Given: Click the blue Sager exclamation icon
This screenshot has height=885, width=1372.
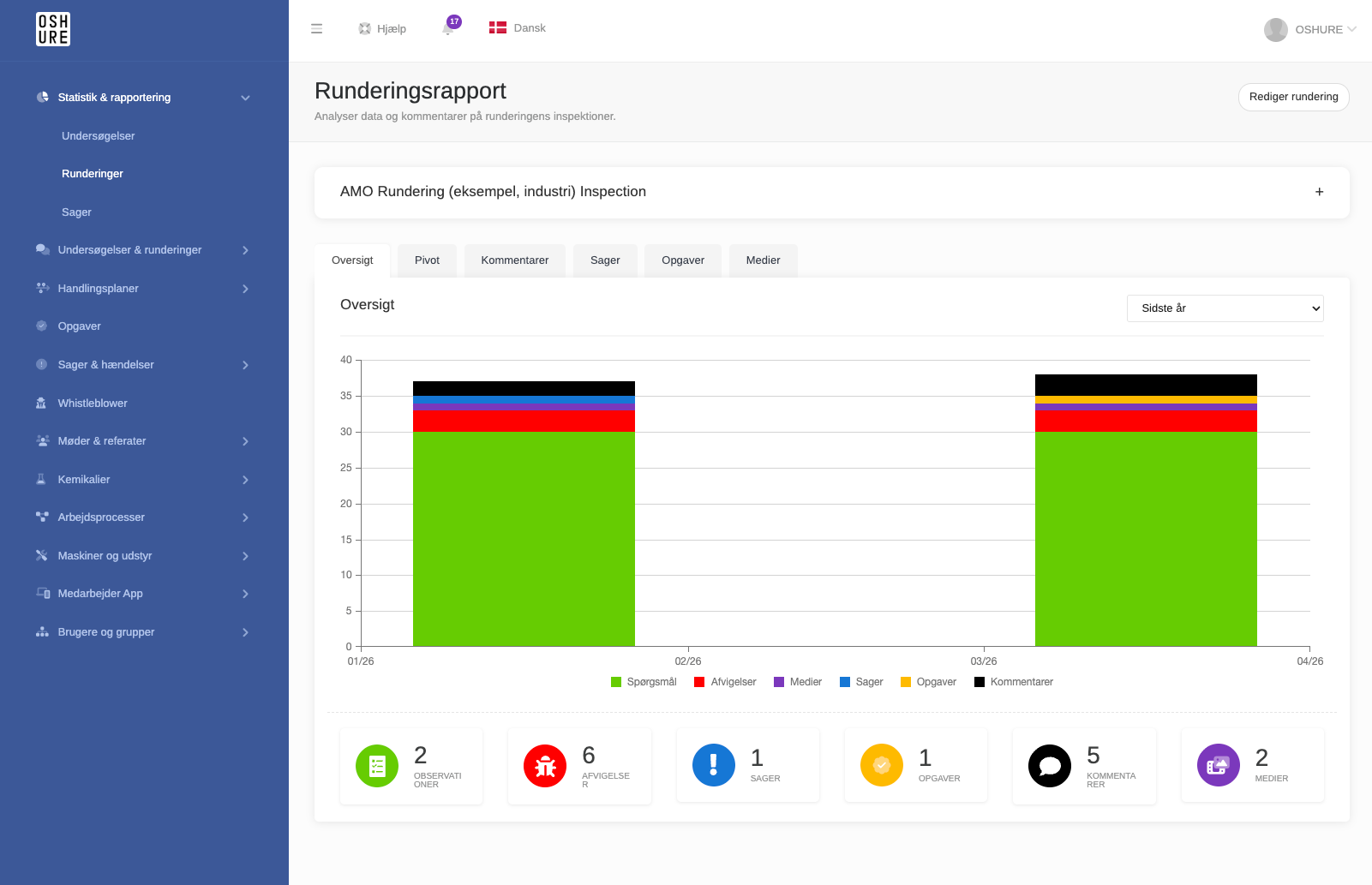Looking at the screenshot, I should 714,765.
